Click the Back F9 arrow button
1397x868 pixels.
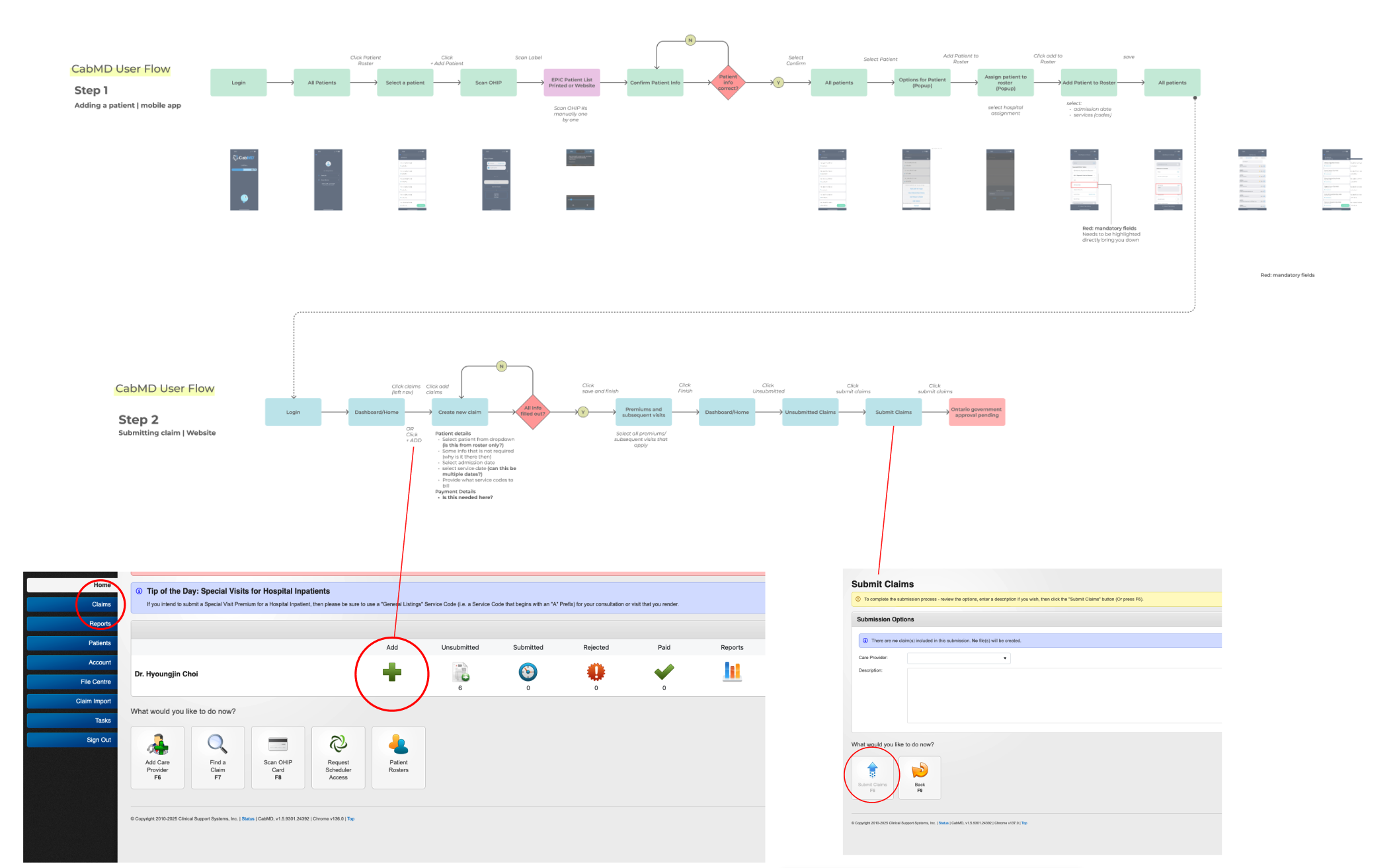[920, 777]
